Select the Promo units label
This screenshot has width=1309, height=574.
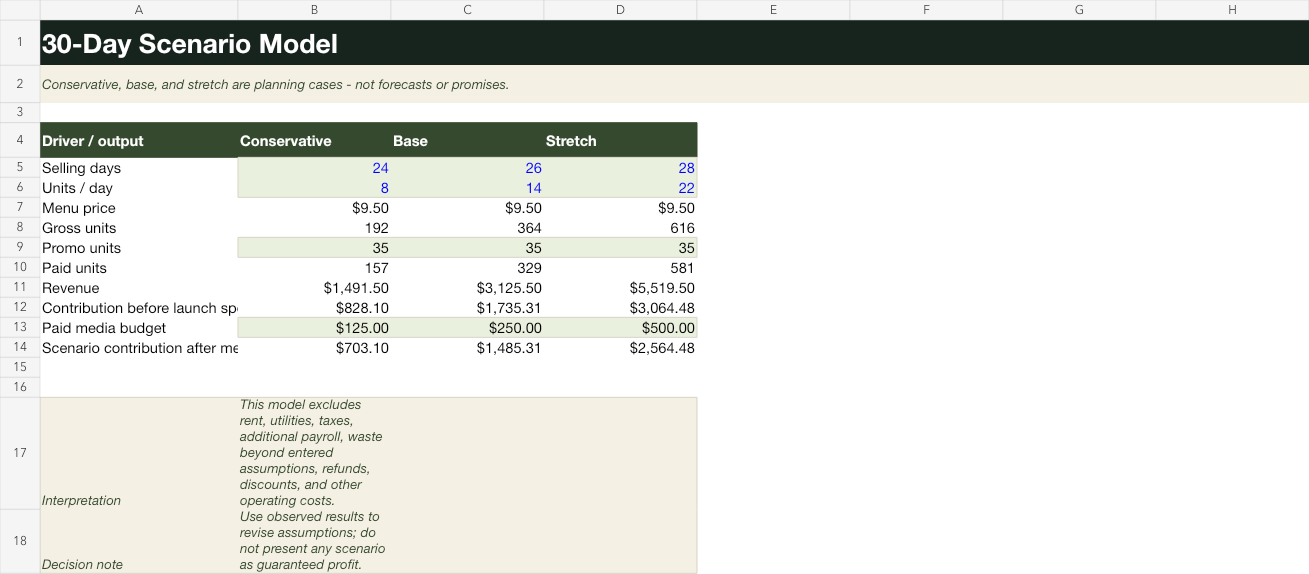coord(139,248)
